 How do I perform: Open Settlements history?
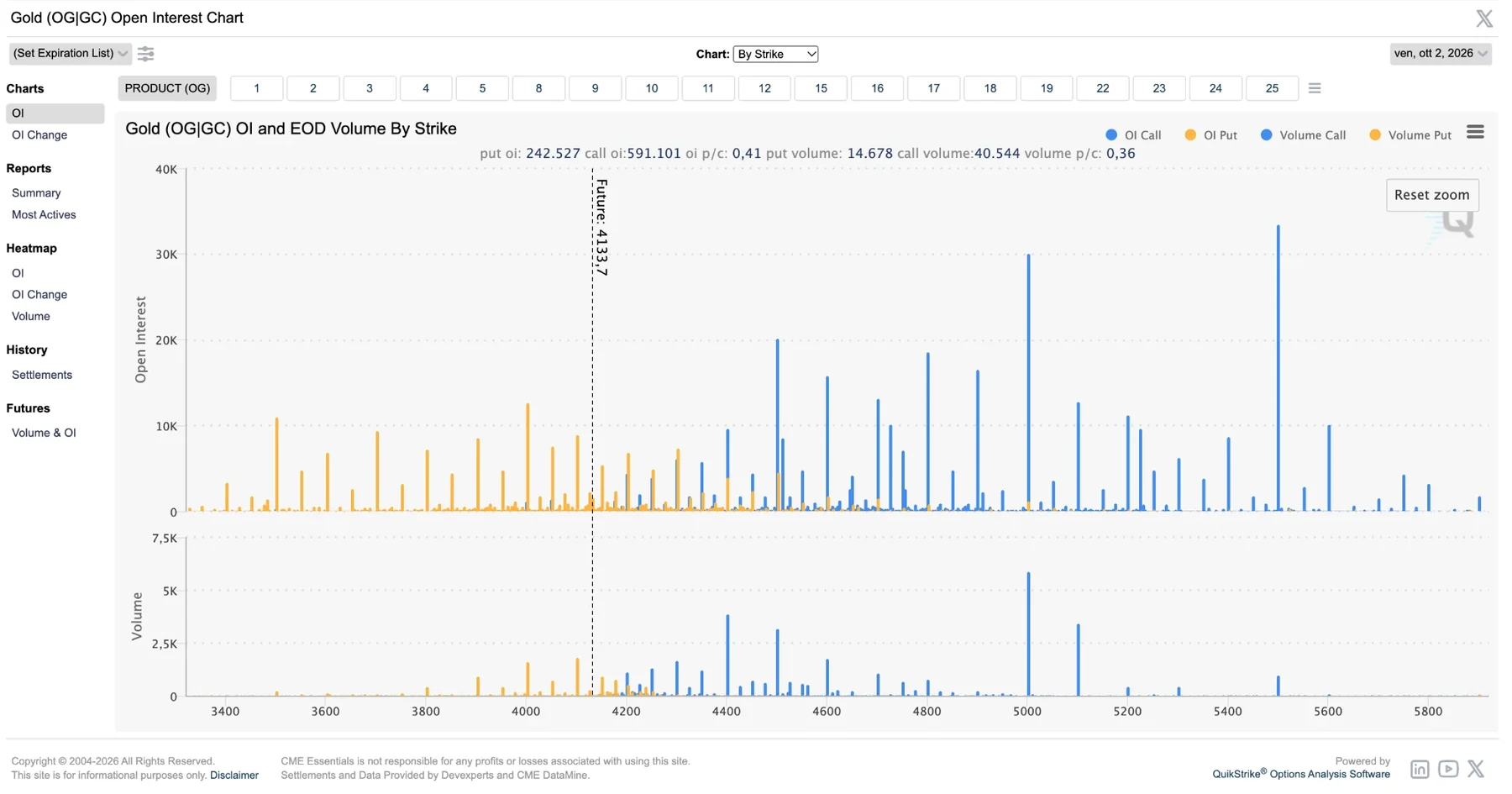[x=42, y=376]
